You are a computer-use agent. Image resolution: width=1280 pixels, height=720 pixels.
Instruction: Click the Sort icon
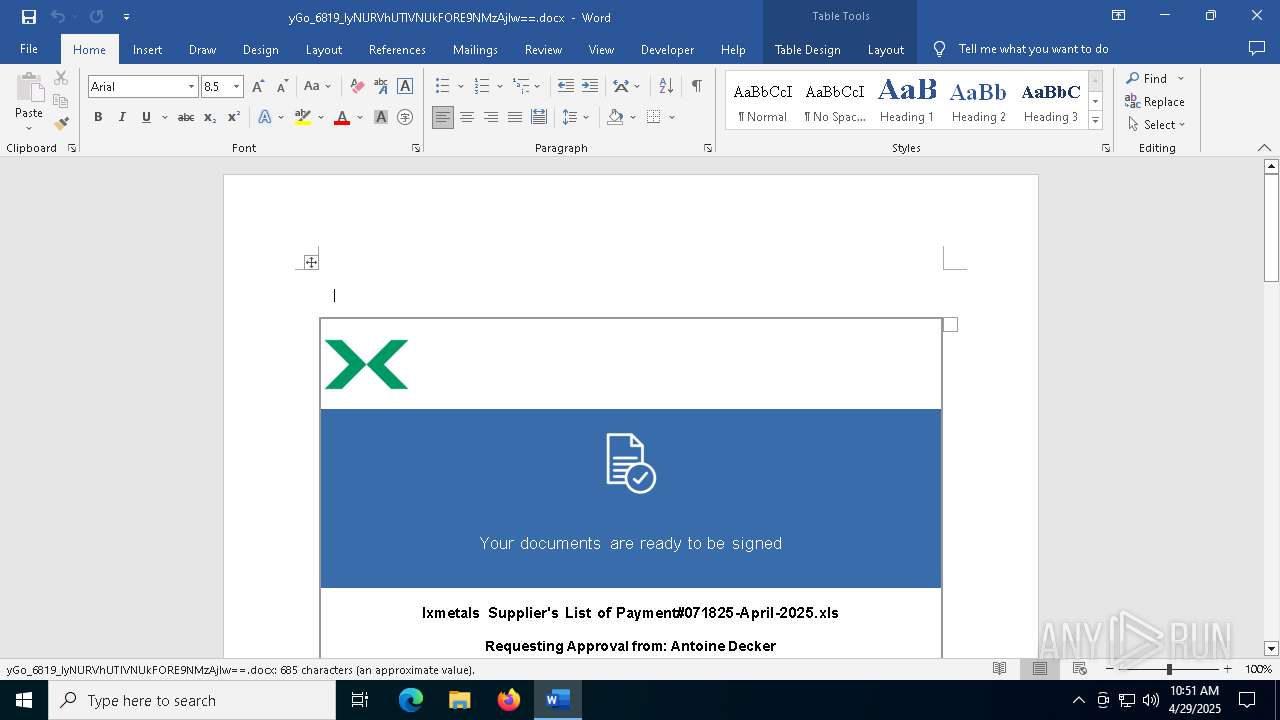666,86
